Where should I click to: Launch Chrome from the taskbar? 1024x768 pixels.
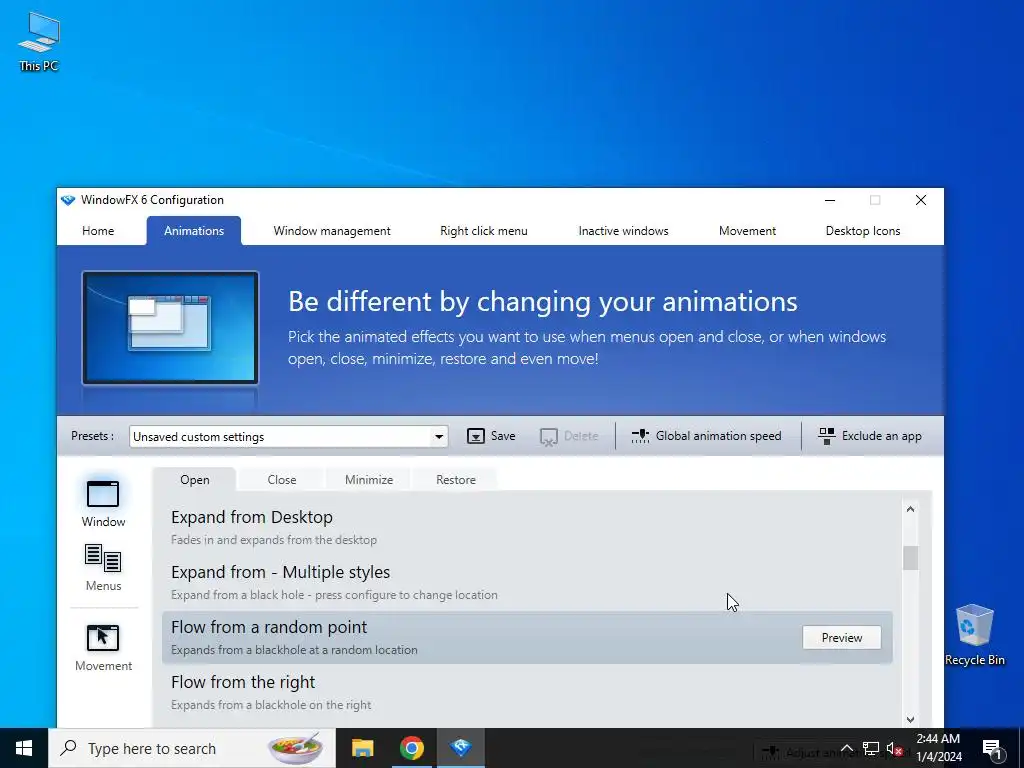(x=411, y=748)
